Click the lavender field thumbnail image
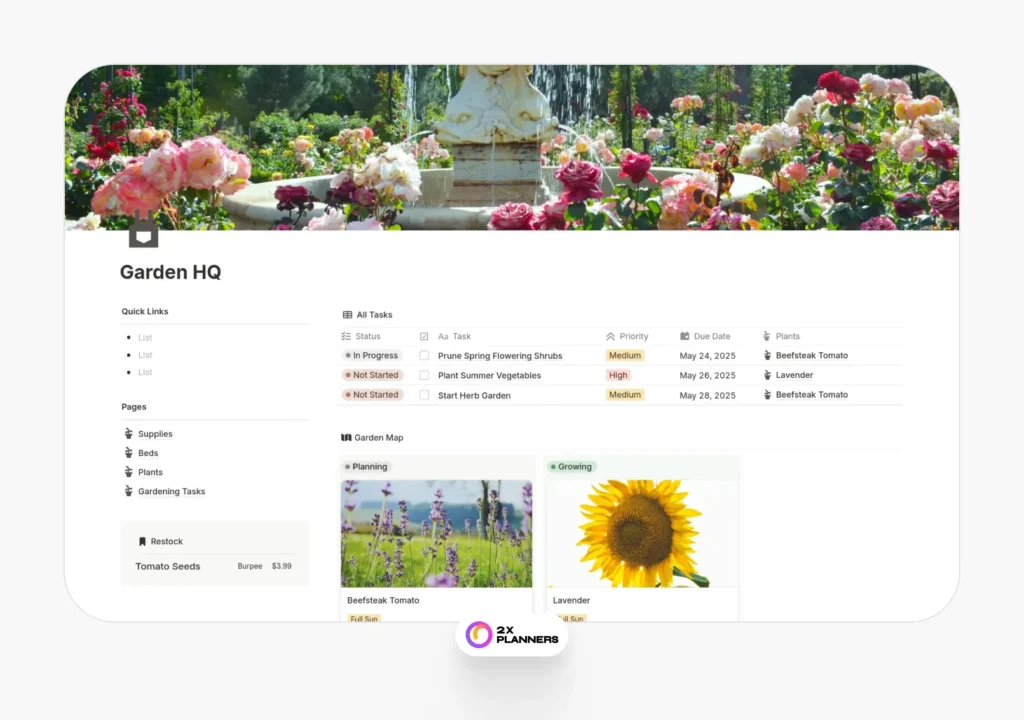This screenshot has height=720, width=1024. 436,533
